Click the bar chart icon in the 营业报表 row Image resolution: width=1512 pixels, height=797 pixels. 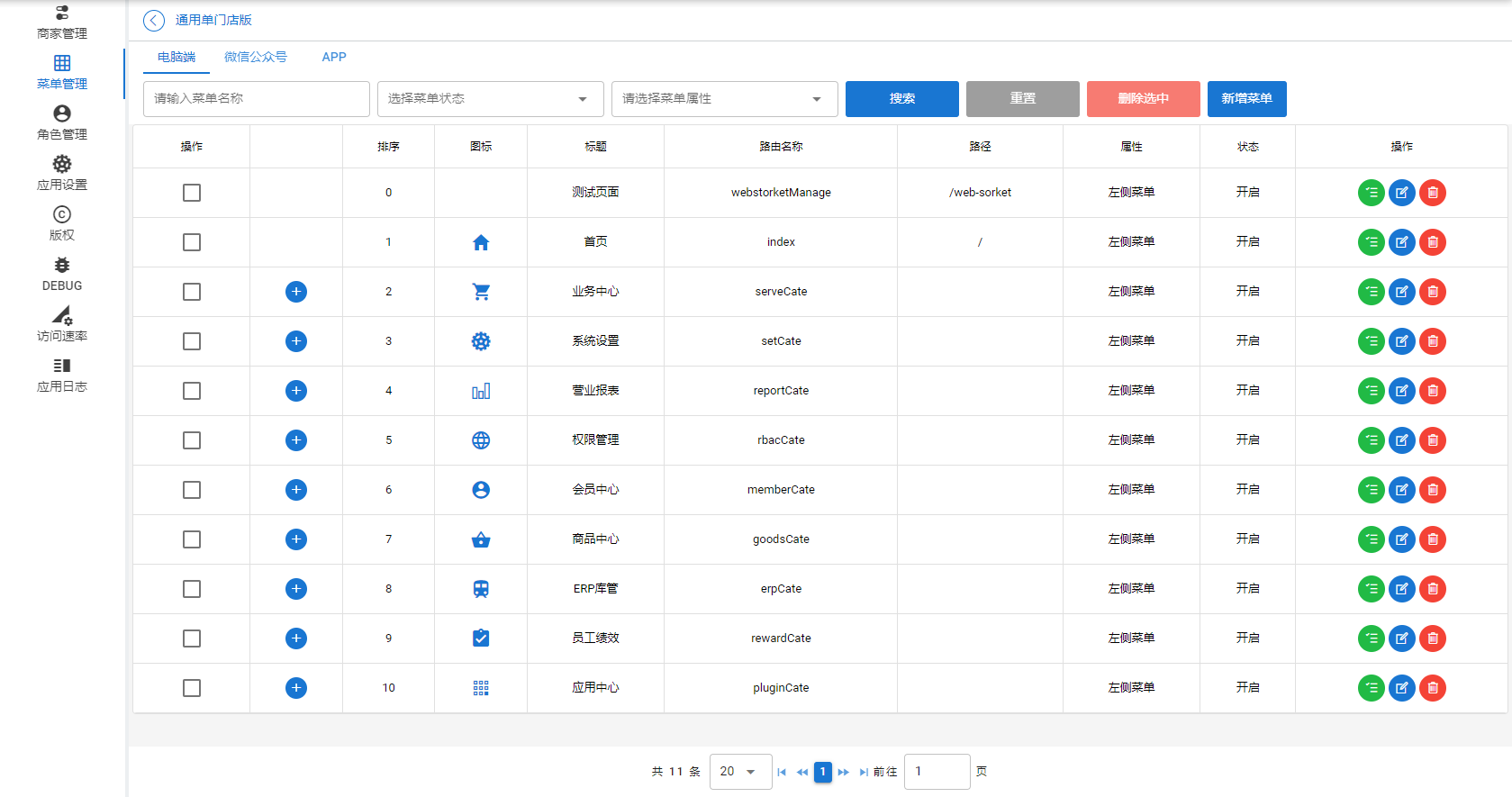481,391
